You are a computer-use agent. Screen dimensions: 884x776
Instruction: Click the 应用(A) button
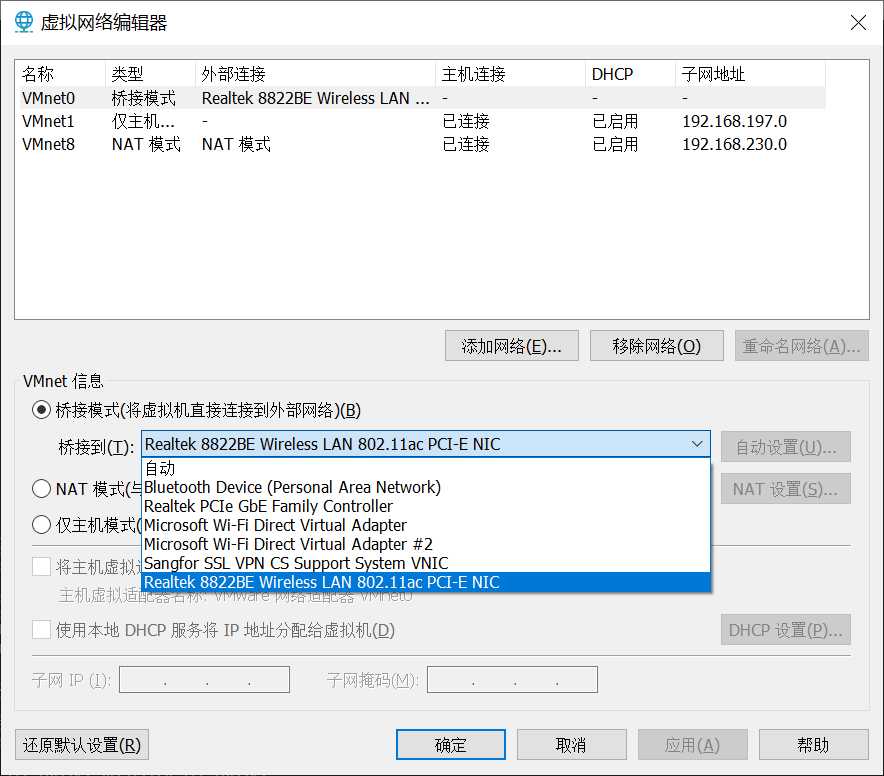692,745
